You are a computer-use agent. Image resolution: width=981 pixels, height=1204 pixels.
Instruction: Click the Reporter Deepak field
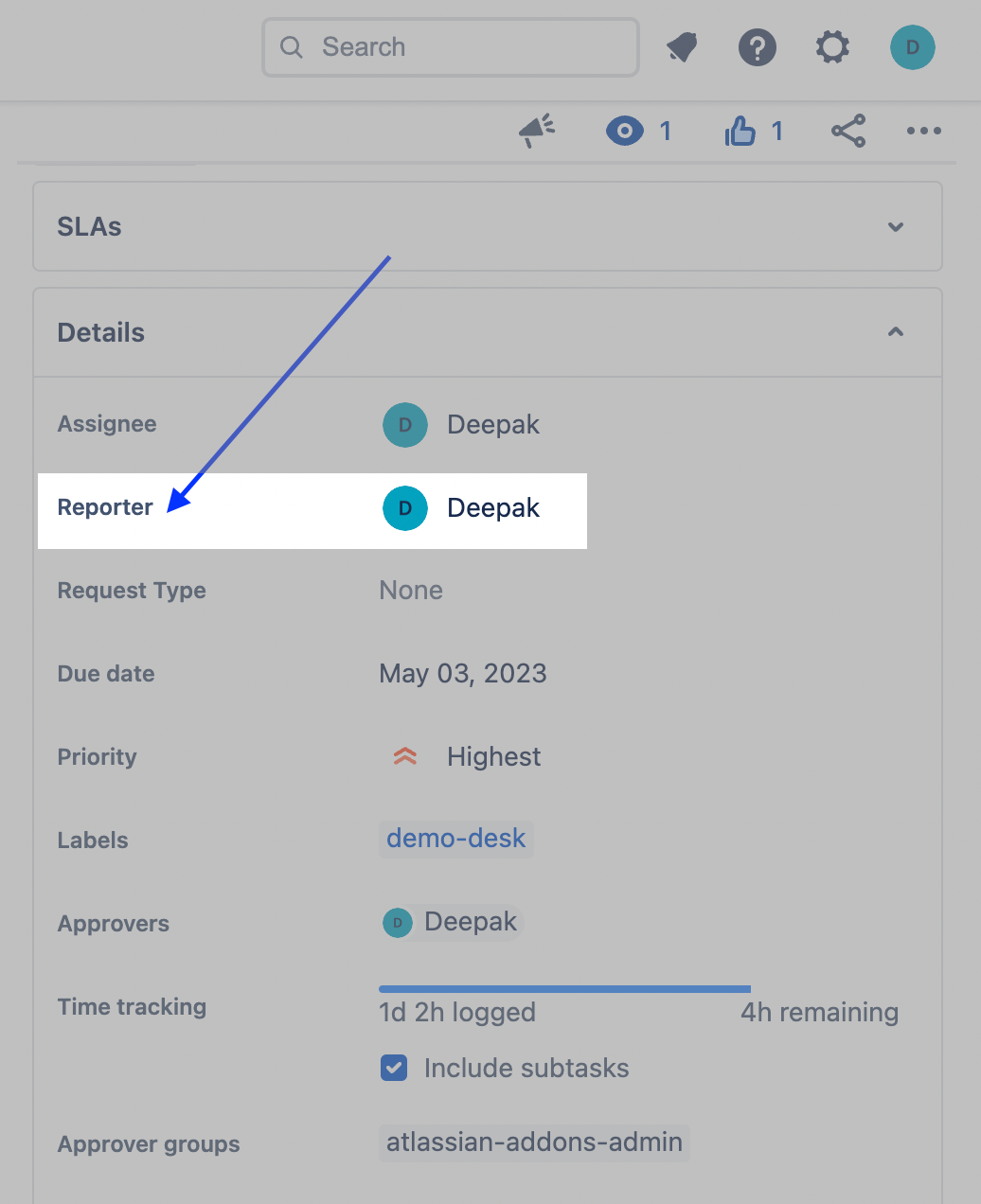492,508
